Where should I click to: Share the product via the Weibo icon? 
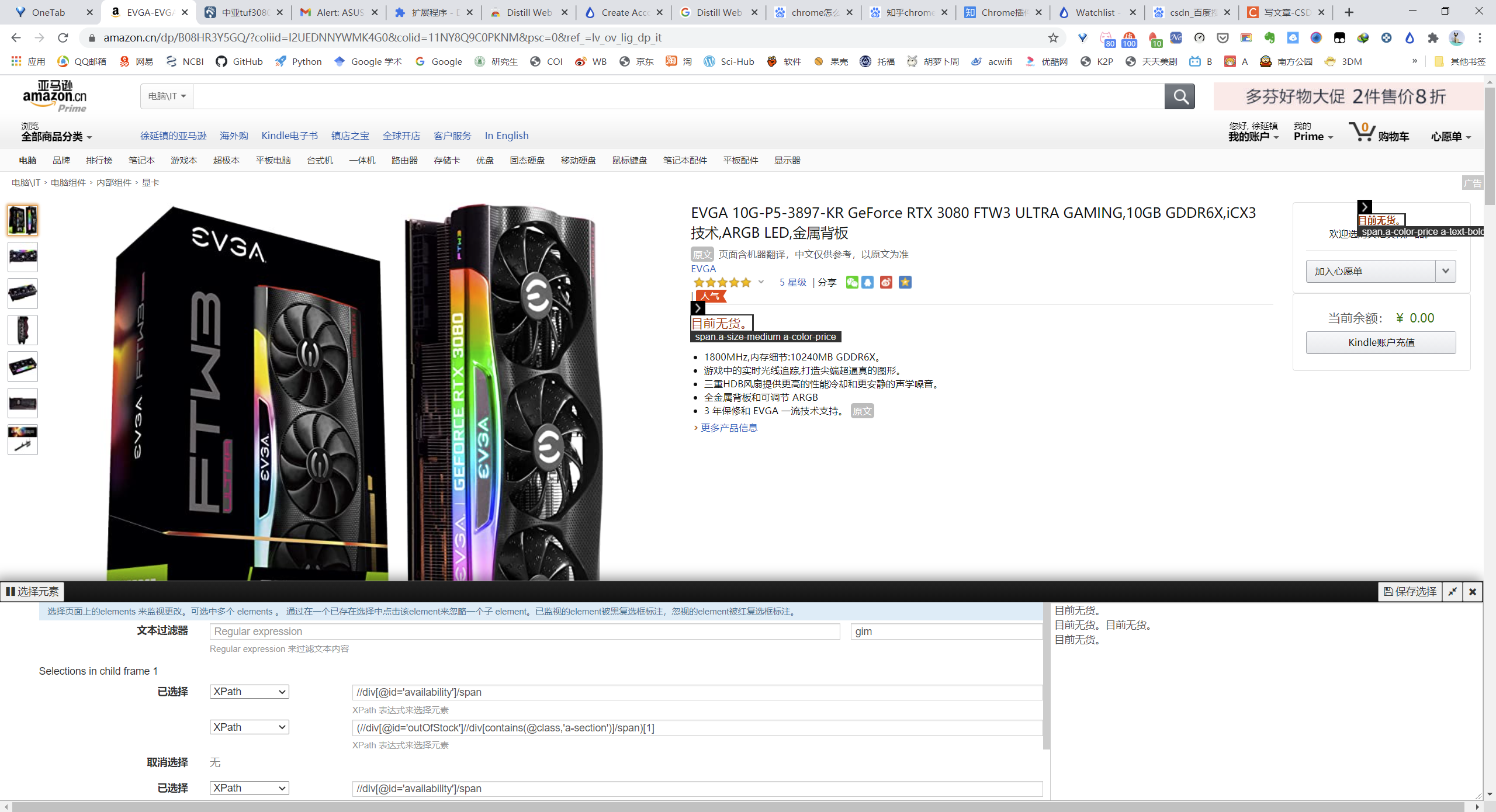point(886,282)
